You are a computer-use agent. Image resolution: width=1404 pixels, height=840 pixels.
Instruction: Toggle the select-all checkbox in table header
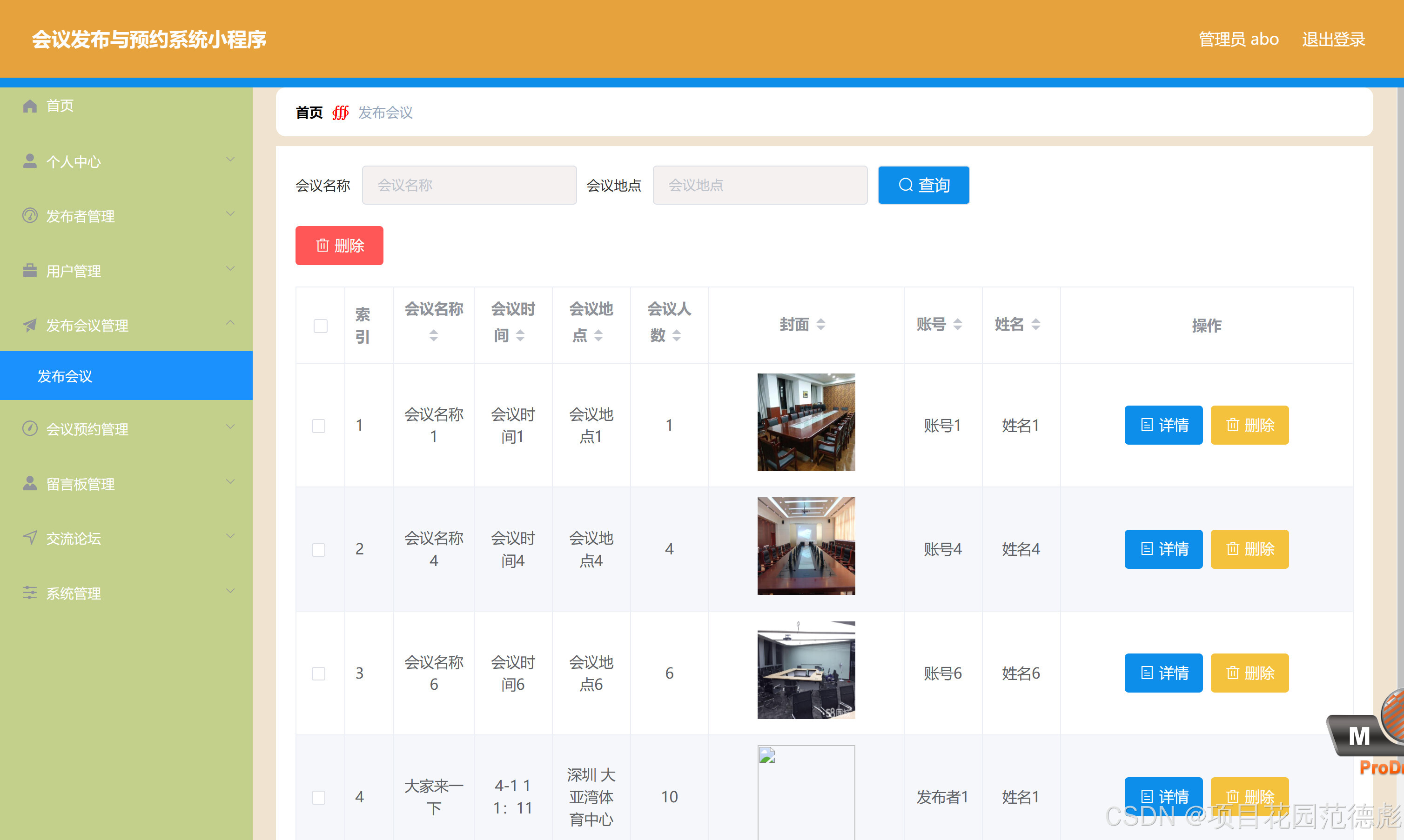[x=320, y=326]
